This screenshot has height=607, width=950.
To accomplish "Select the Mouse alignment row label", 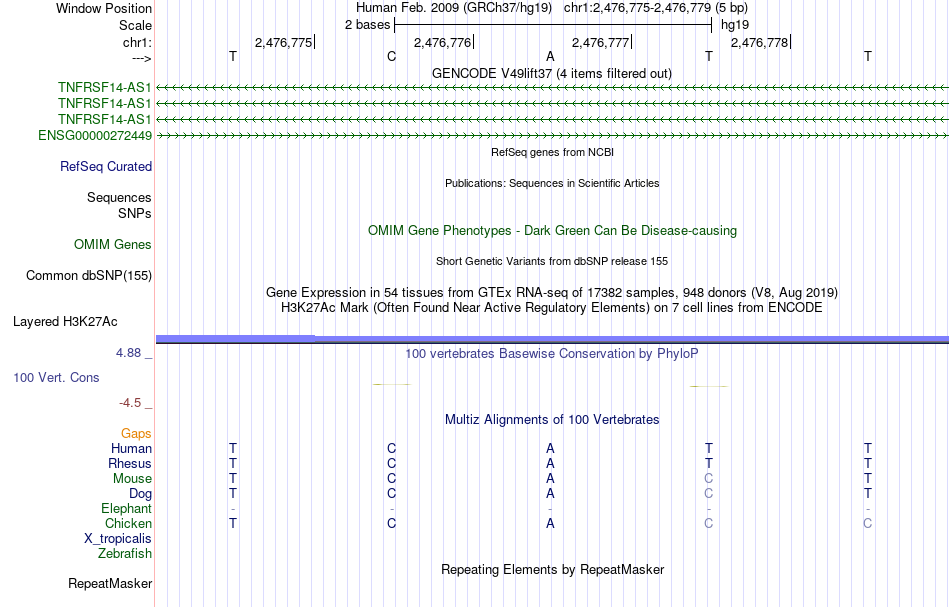I will (132, 479).
